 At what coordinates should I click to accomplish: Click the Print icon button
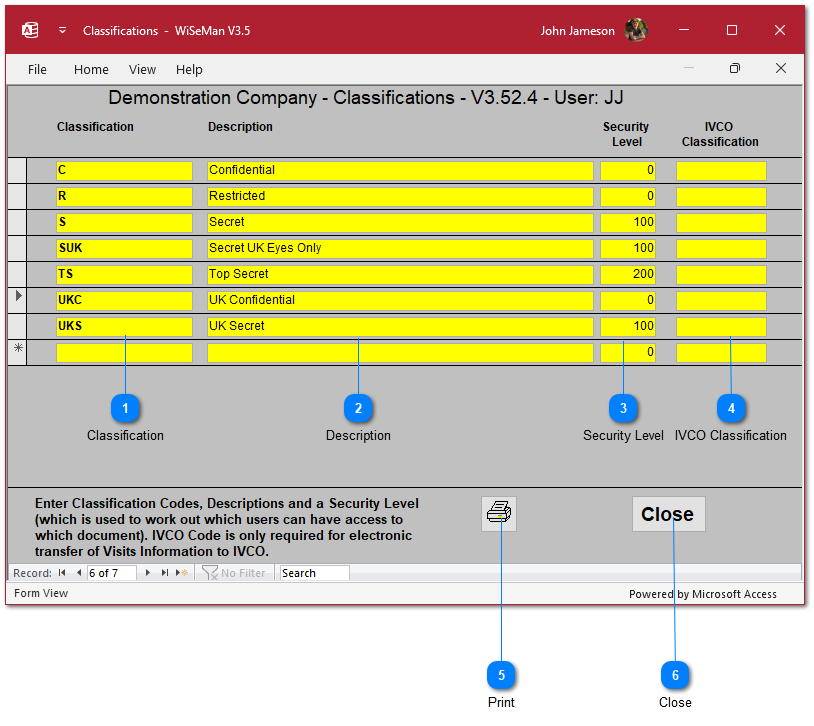pyautogui.click(x=498, y=514)
